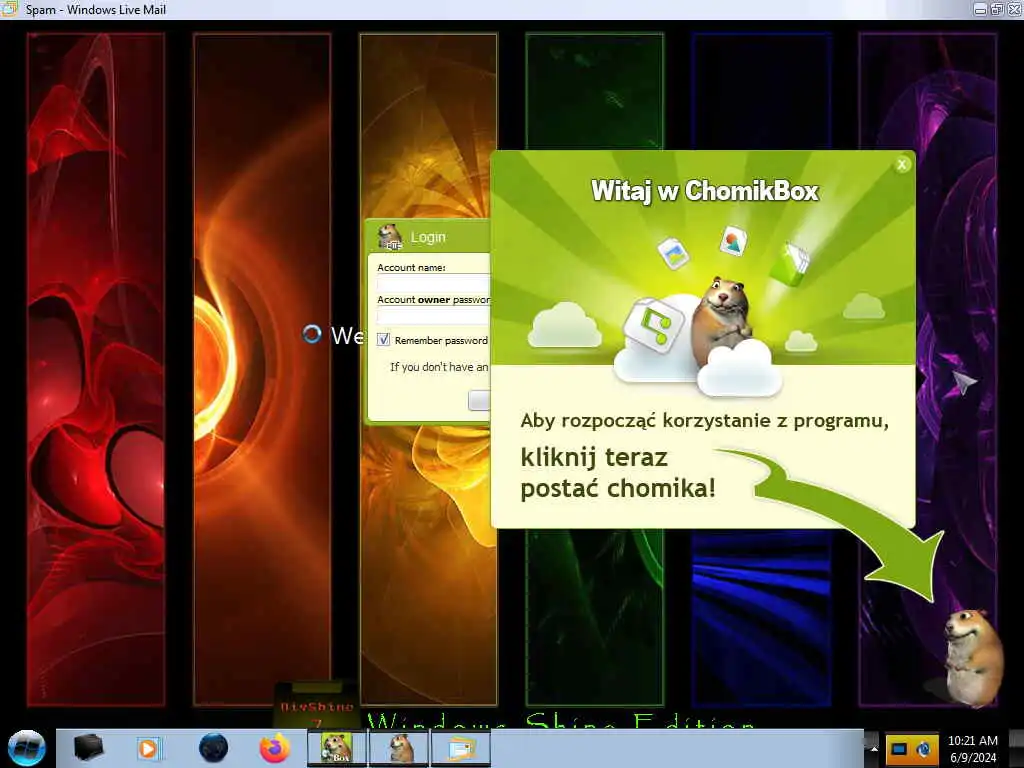Click the green book icon in welcome banner
This screenshot has width=1024, height=768.
(x=790, y=263)
